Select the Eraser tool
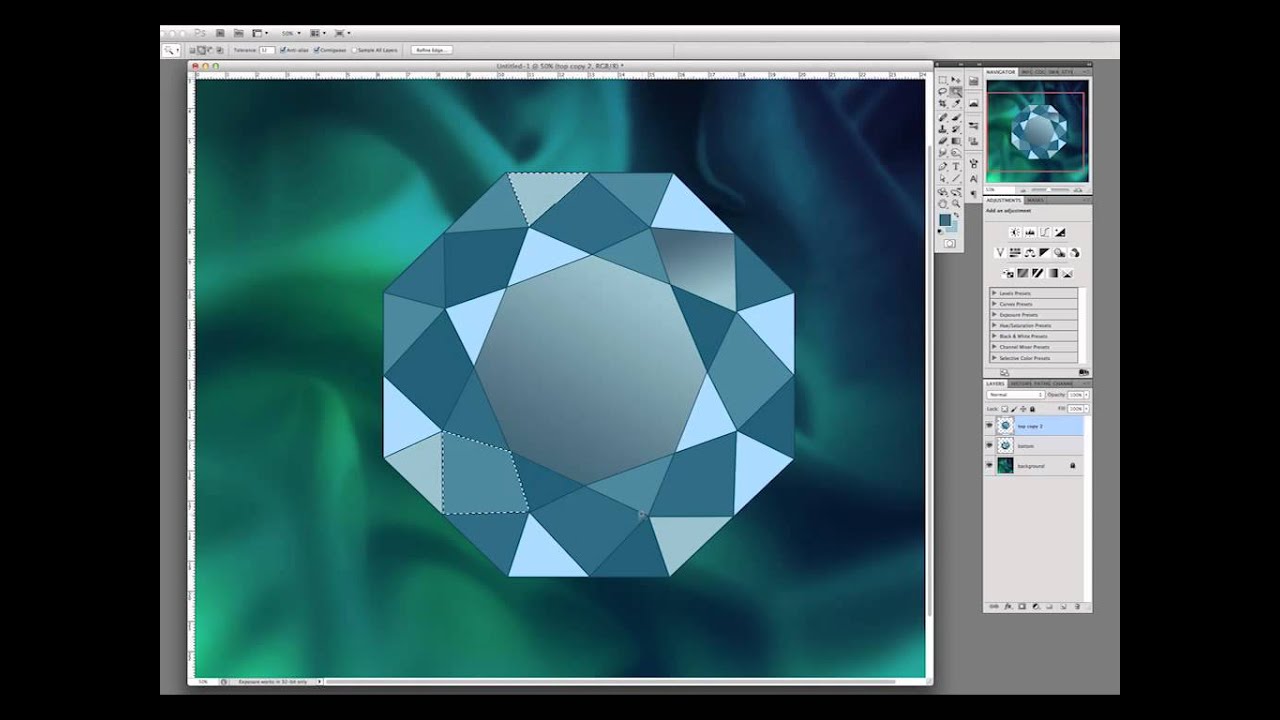Screen dimensions: 1280x720 942,140
